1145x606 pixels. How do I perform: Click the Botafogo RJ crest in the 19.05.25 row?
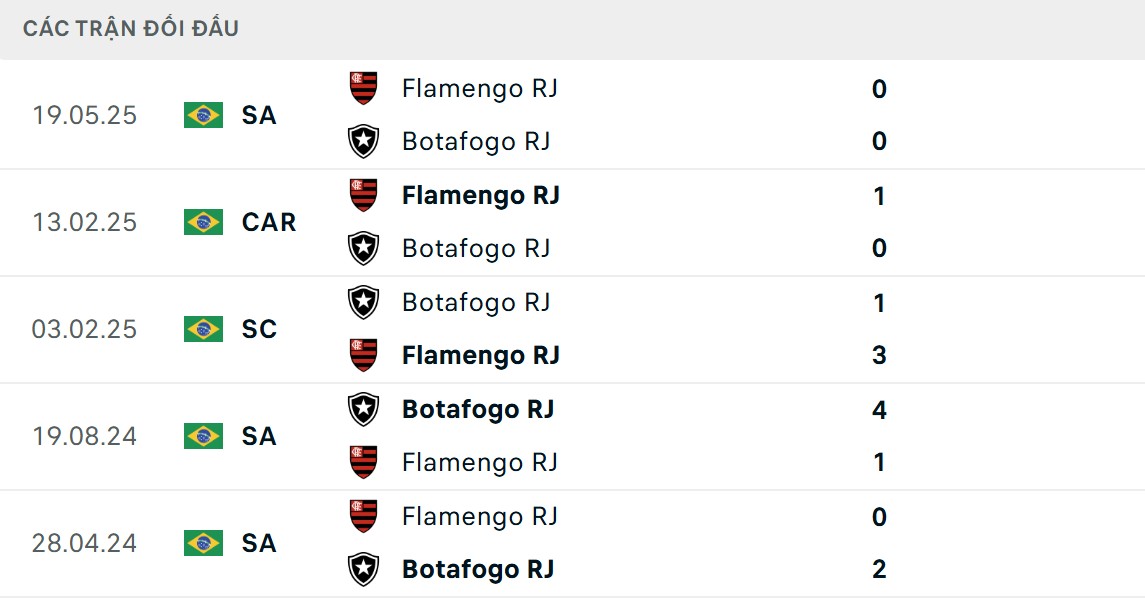tap(363, 141)
